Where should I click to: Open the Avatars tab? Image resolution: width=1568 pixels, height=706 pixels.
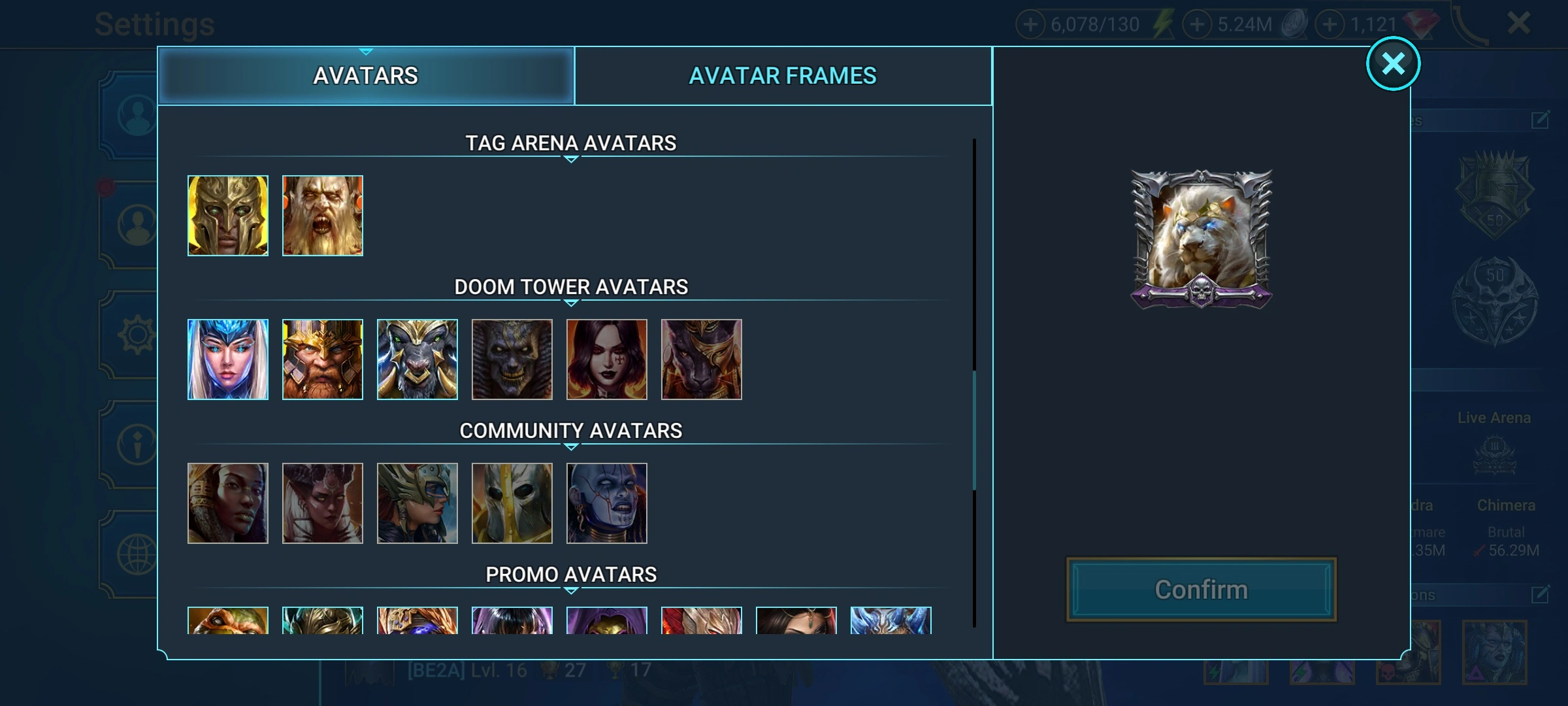coord(366,76)
